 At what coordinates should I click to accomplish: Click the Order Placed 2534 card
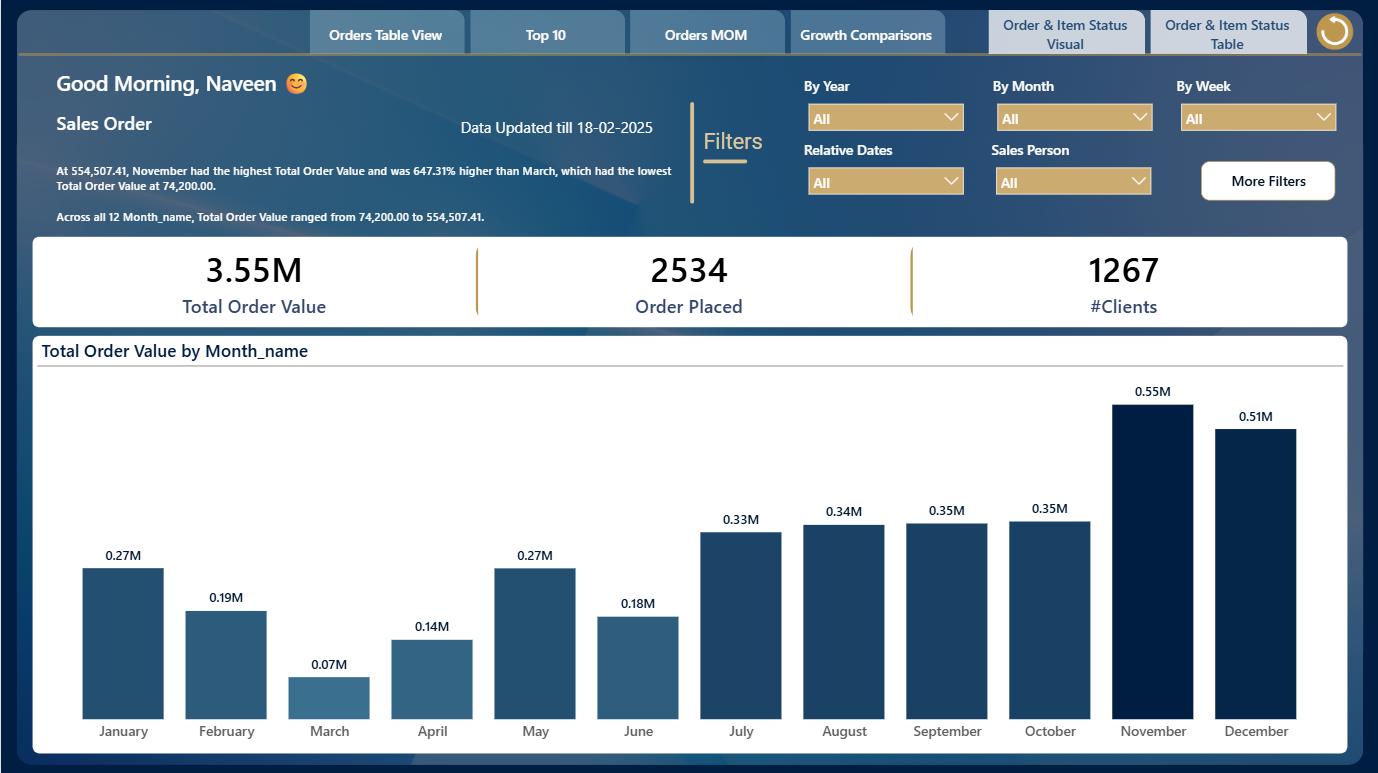[689, 283]
